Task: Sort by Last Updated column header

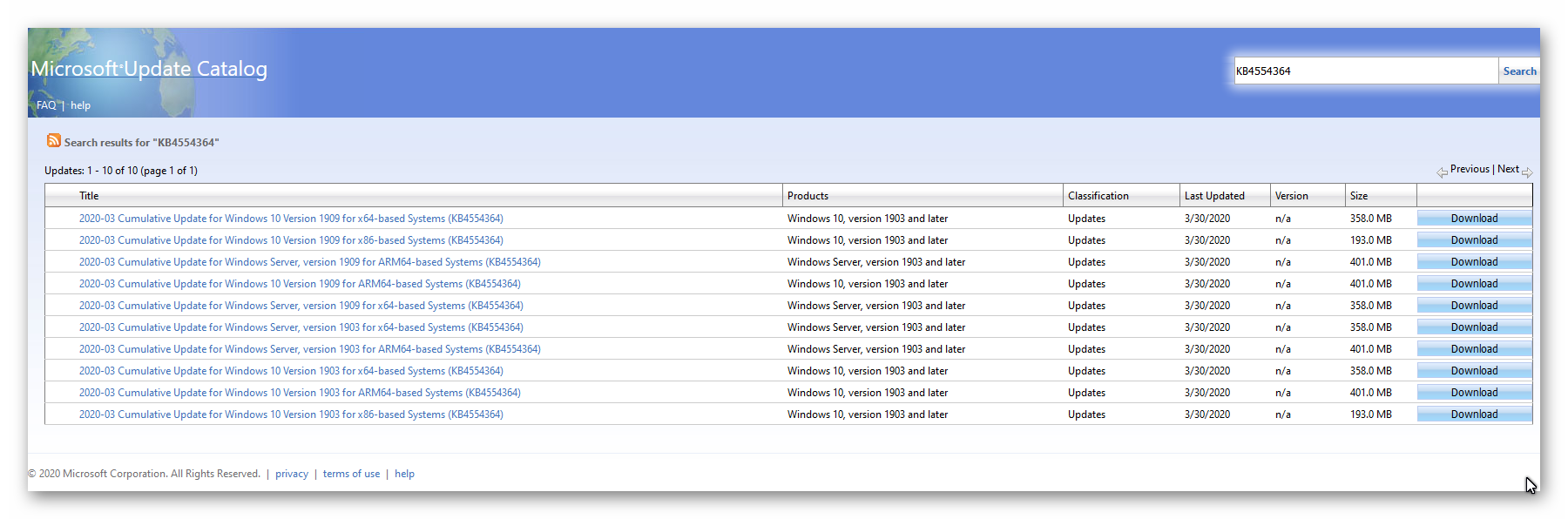Action: point(1214,196)
